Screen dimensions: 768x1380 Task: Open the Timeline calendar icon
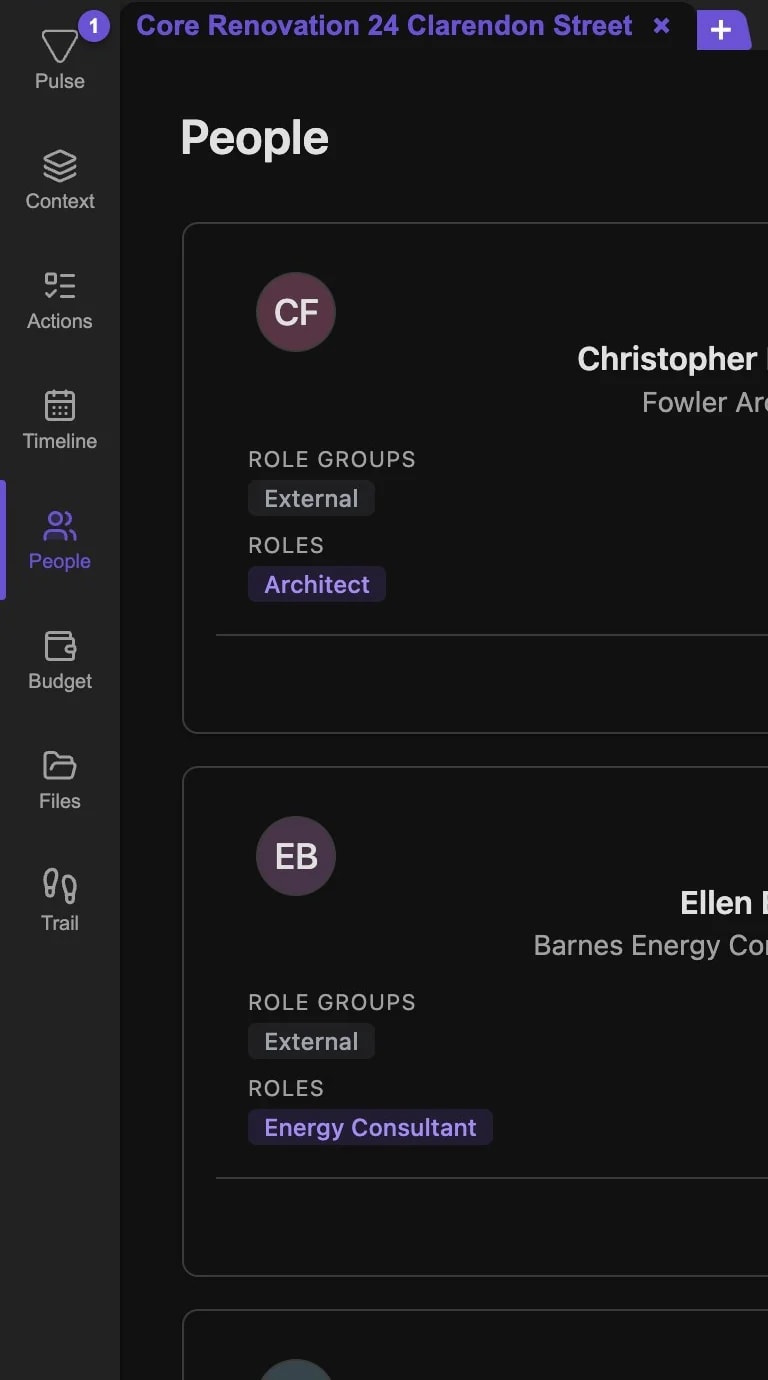[60, 406]
